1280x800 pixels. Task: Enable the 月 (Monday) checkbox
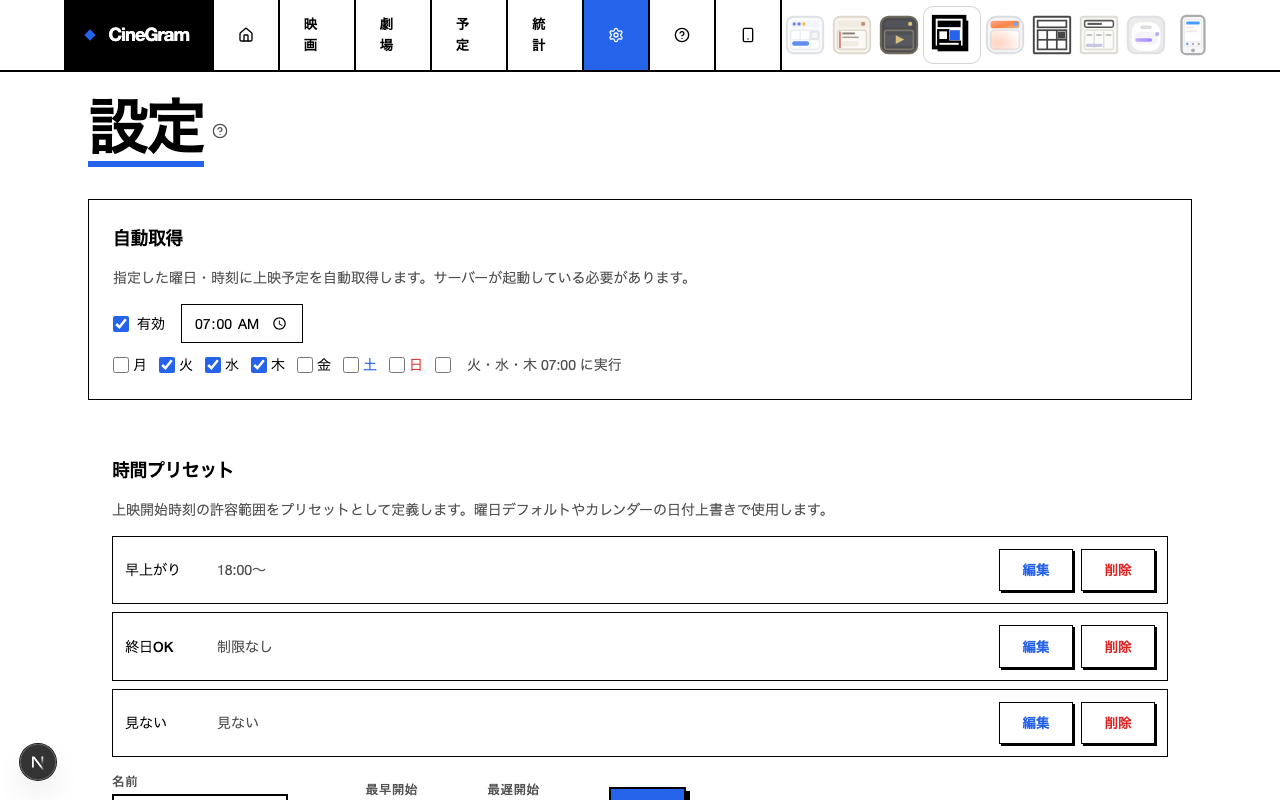click(x=120, y=364)
